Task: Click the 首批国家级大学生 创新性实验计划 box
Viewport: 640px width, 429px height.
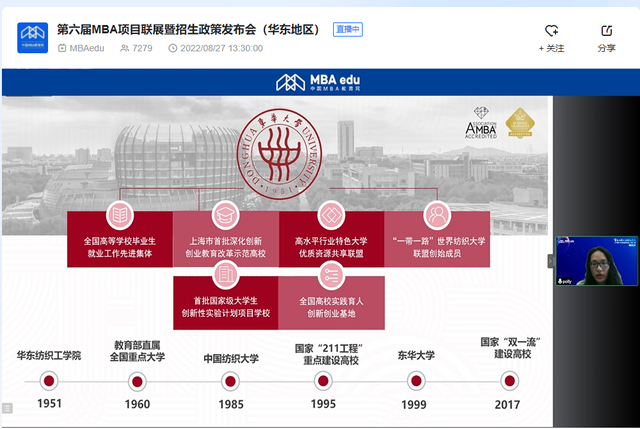Action: (226, 303)
